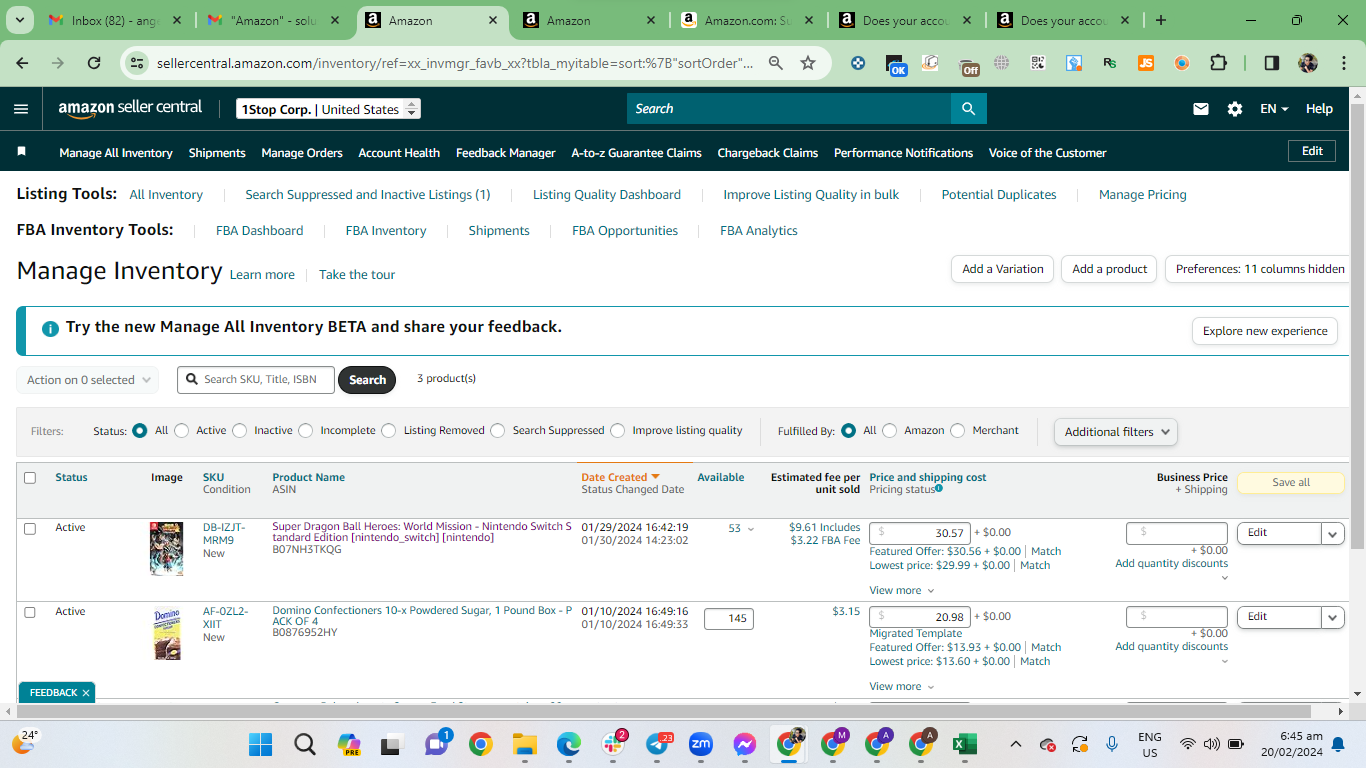The image size is (1366, 768).
Task: Open the Action on 0 selected dropdown
Action: coord(88,380)
